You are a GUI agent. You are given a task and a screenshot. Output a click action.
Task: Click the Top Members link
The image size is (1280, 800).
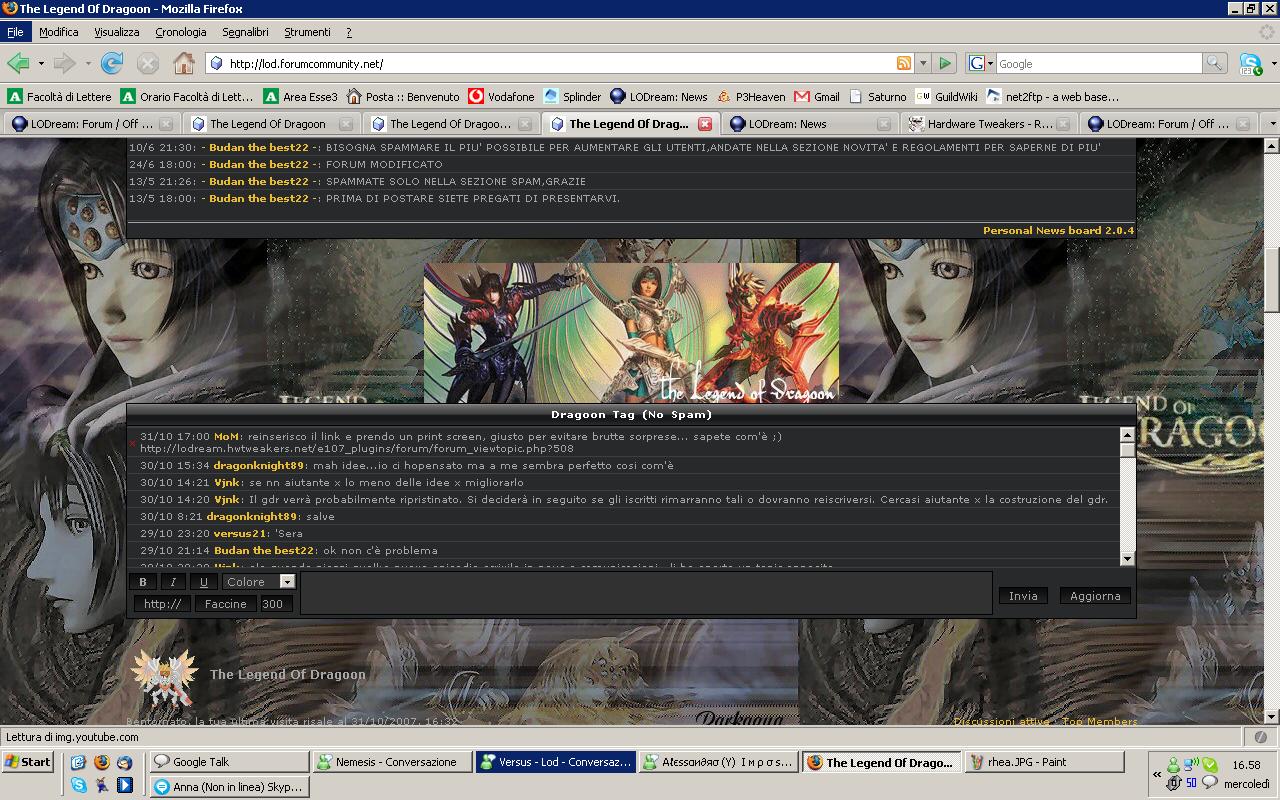[1100, 721]
